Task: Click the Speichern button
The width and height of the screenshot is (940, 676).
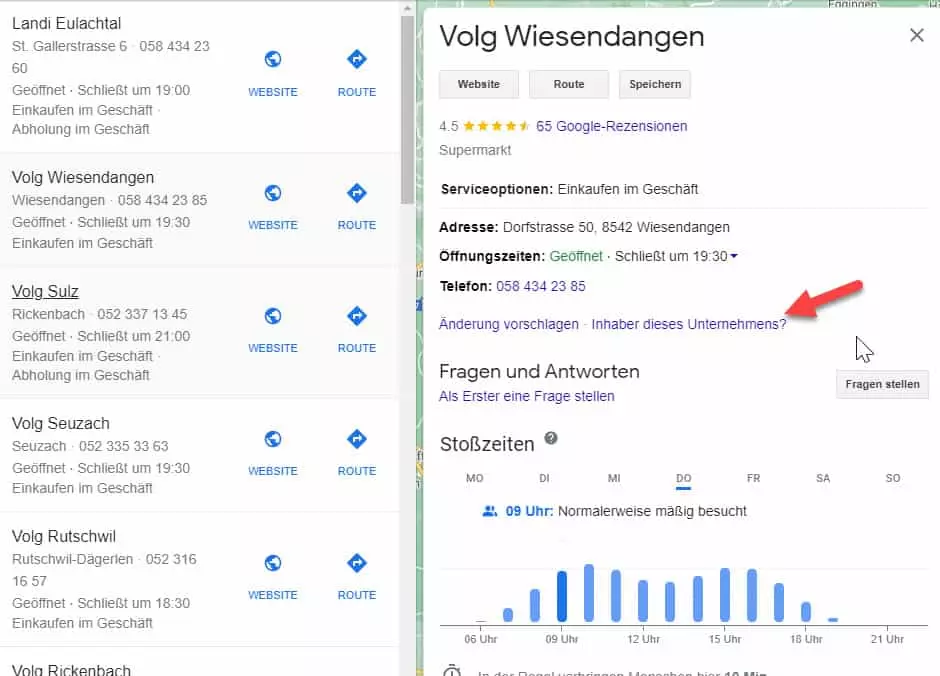Action: [x=655, y=84]
